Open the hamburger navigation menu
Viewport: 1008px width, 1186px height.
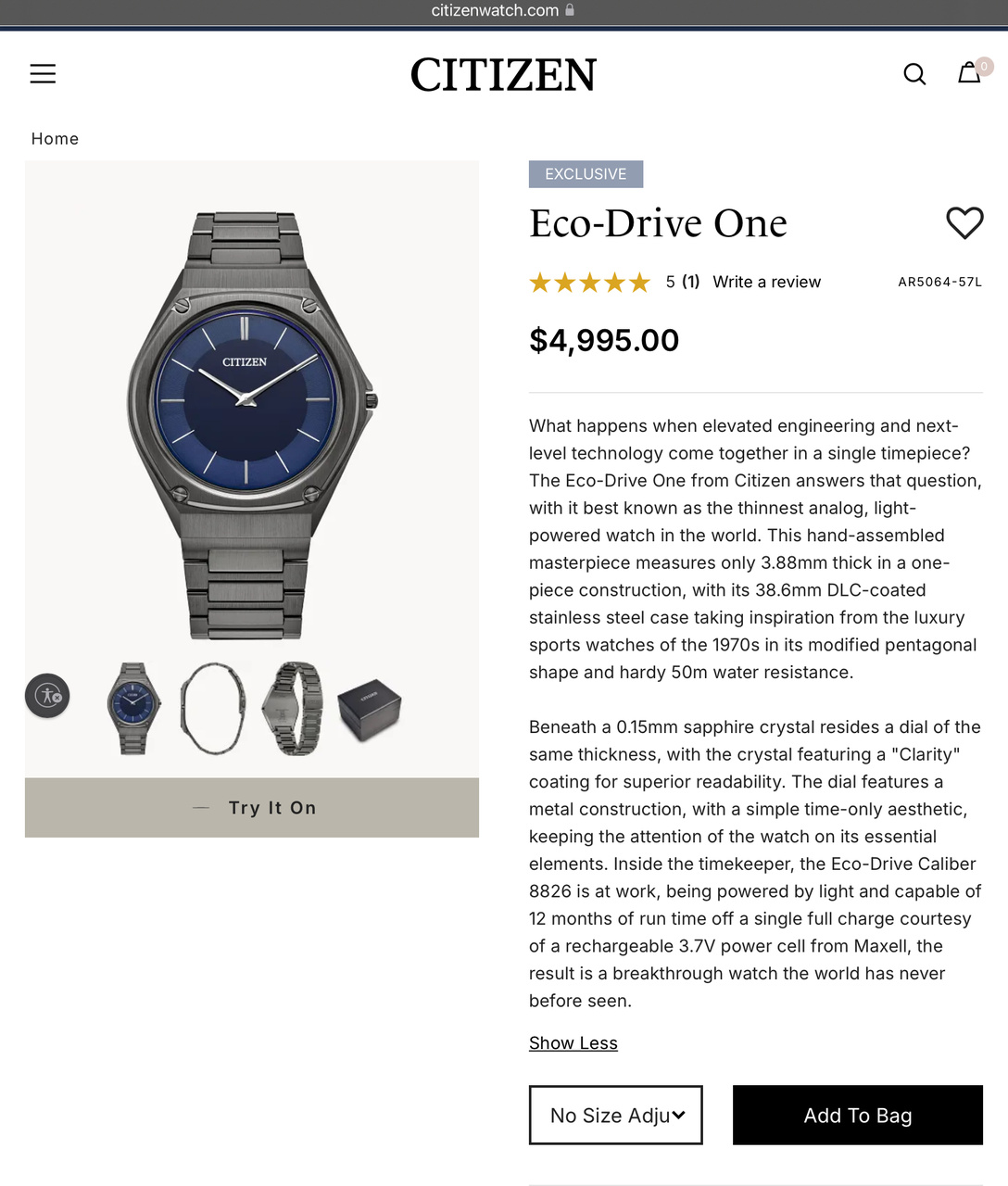(x=43, y=74)
